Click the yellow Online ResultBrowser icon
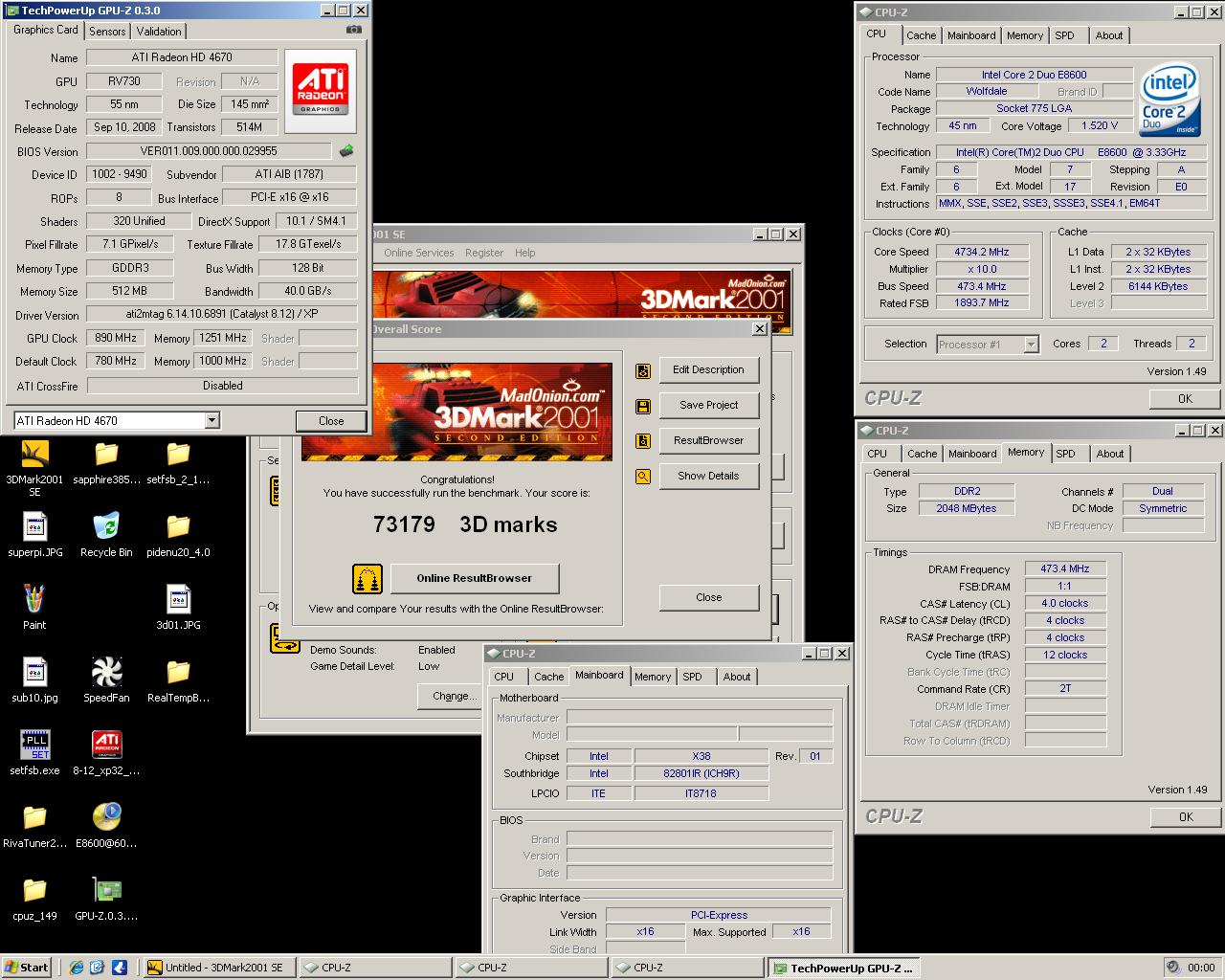Viewport: 1225px width, 980px height. click(367, 579)
